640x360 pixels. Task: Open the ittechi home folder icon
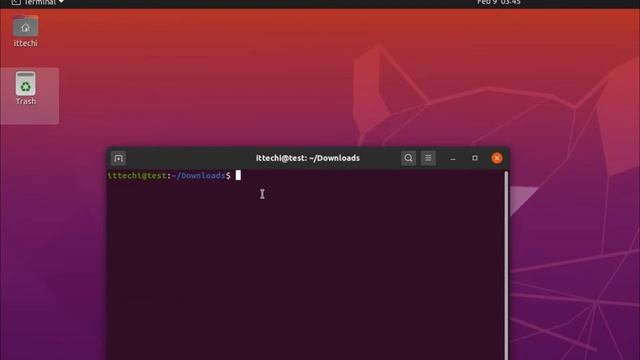coord(25,26)
